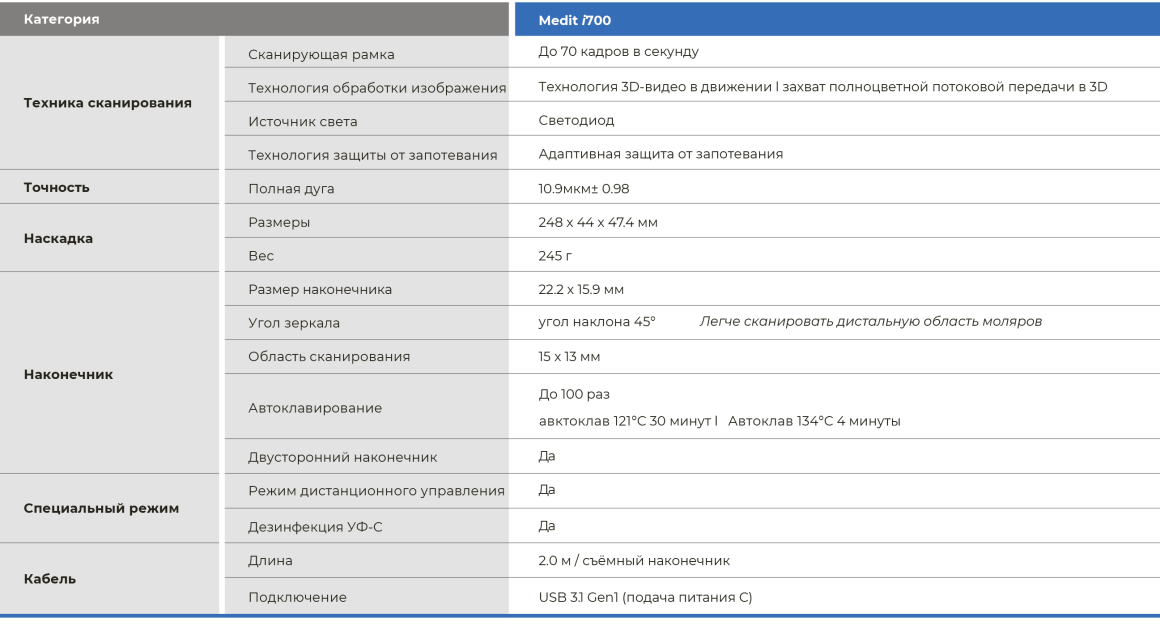The height and width of the screenshot is (626, 1160).
Task: Click the italic note about scanning molars
Action: point(871,321)
